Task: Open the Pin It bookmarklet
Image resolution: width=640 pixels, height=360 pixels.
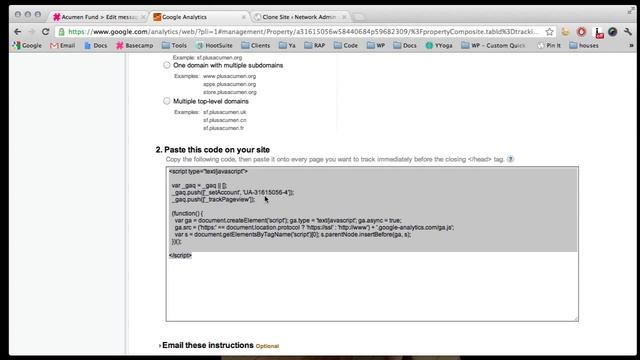Action: point(549,45)
